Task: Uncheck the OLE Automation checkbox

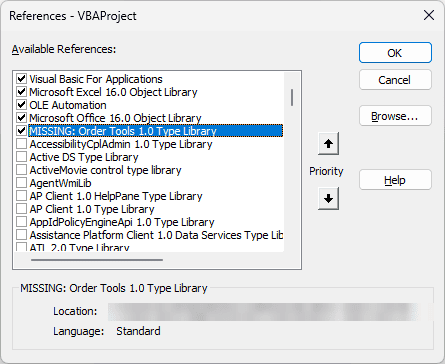Action: (x=22, y=105)
